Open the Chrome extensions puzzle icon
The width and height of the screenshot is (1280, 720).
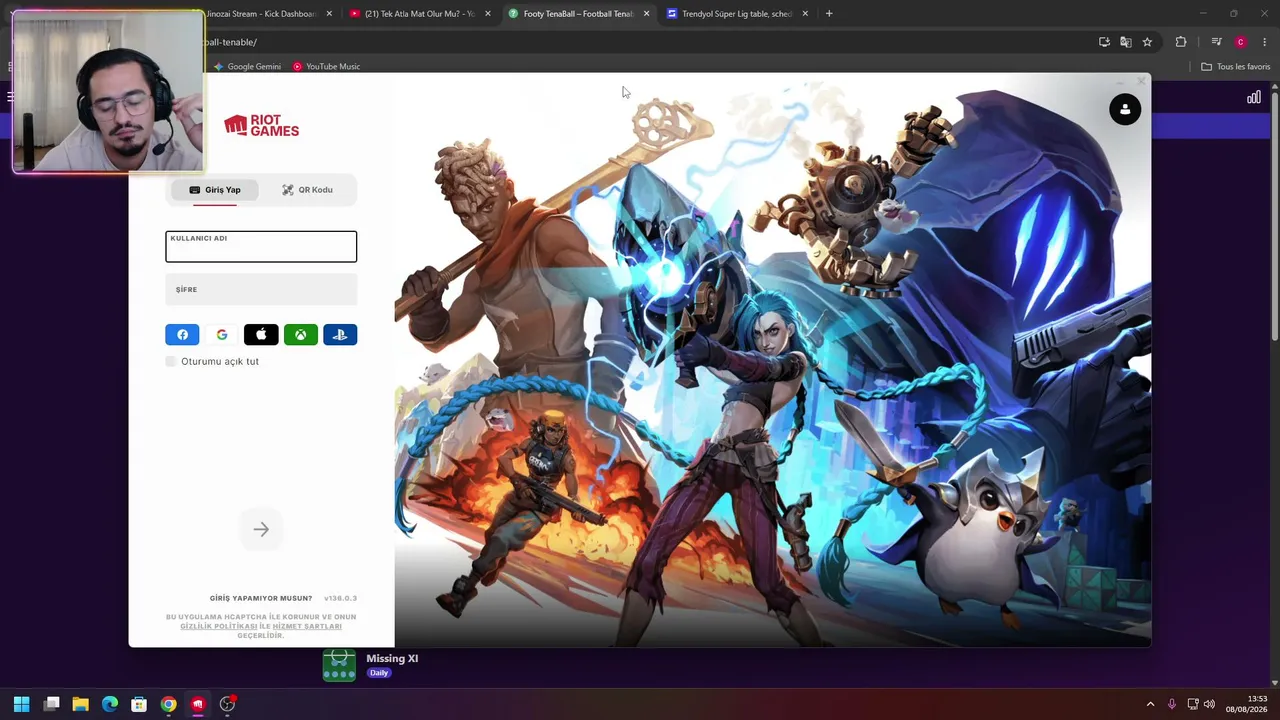(x=1181, y=42)
